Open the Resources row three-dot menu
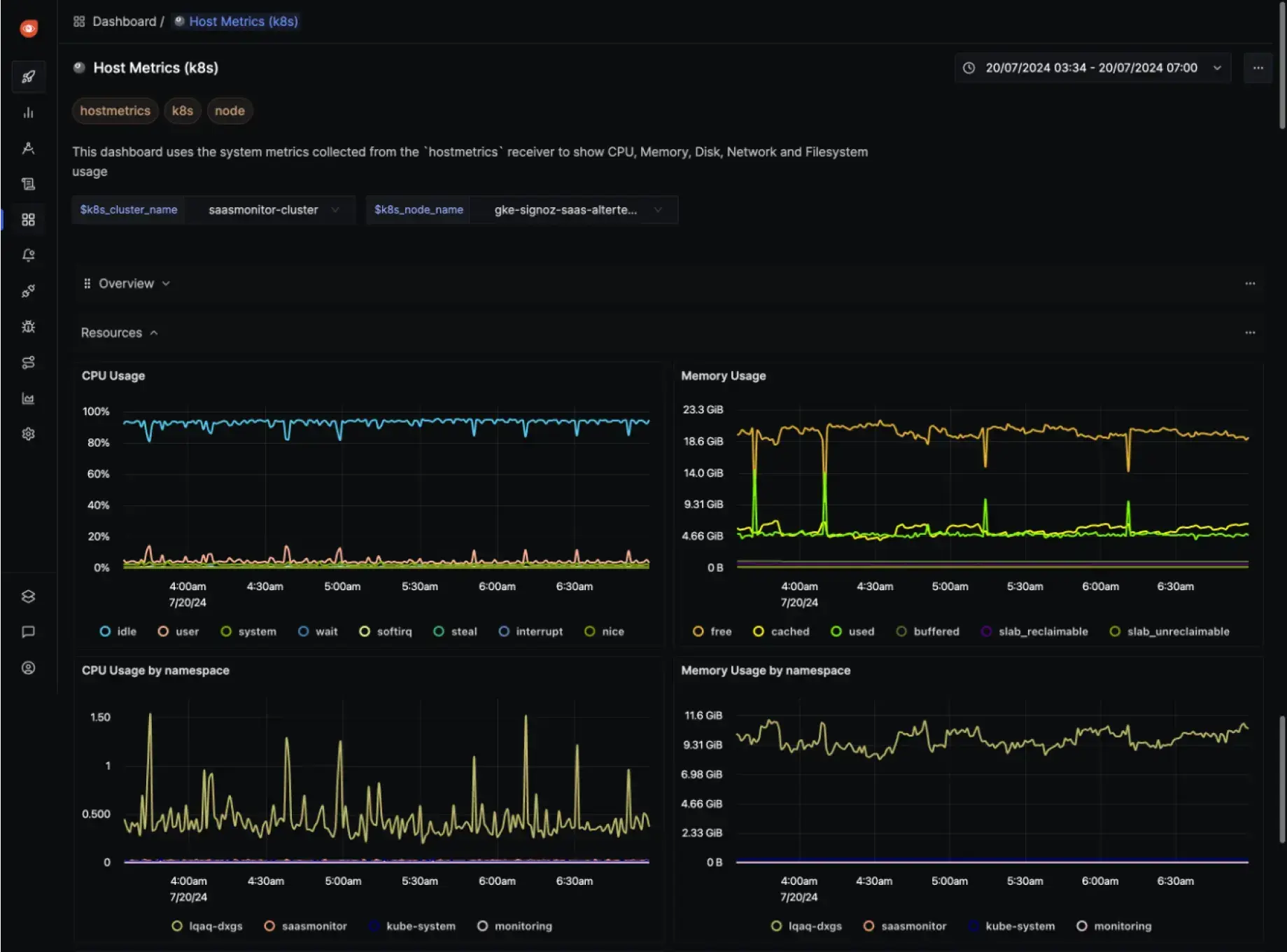1287x952 pixels. [1251, 332]
